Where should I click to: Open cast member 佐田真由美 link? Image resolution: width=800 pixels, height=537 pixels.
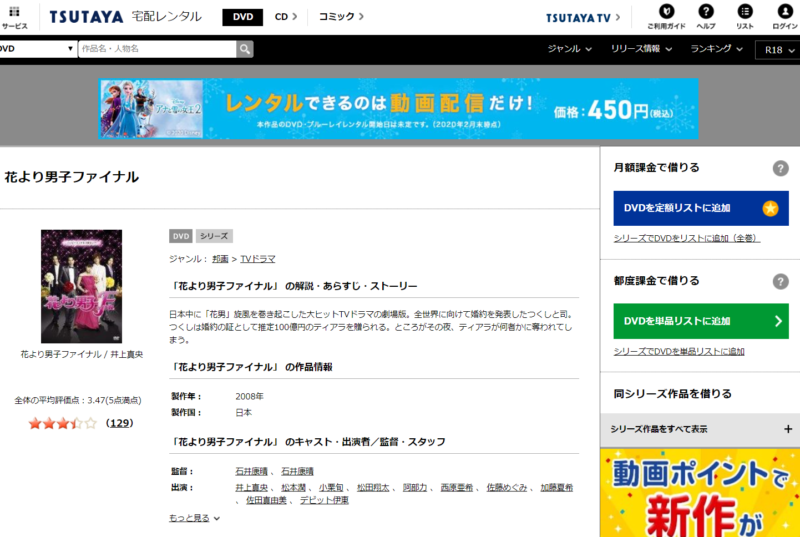coord(266,500)
